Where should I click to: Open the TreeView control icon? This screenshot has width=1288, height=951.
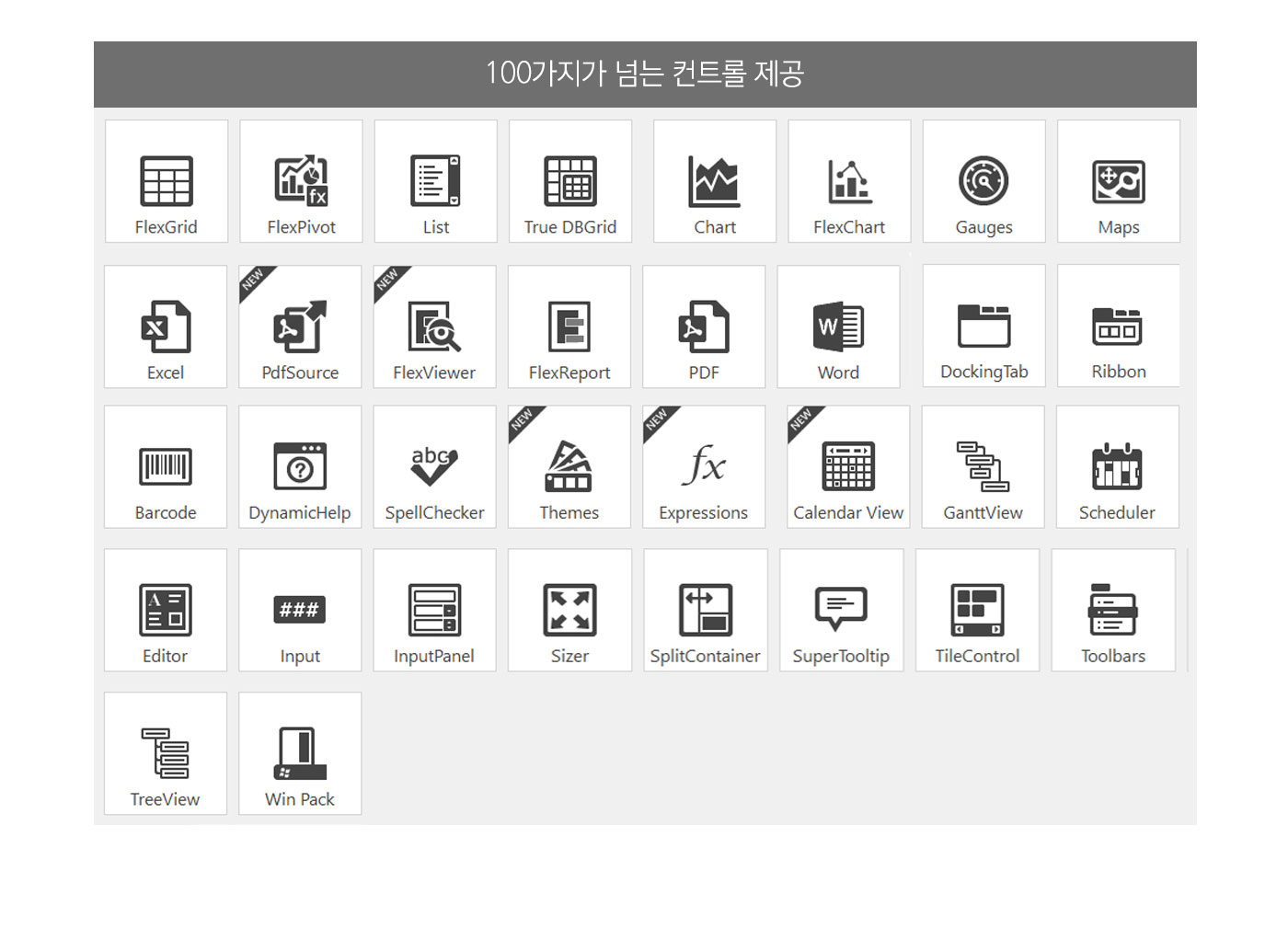pyautogui.click(x=166, y=753)
